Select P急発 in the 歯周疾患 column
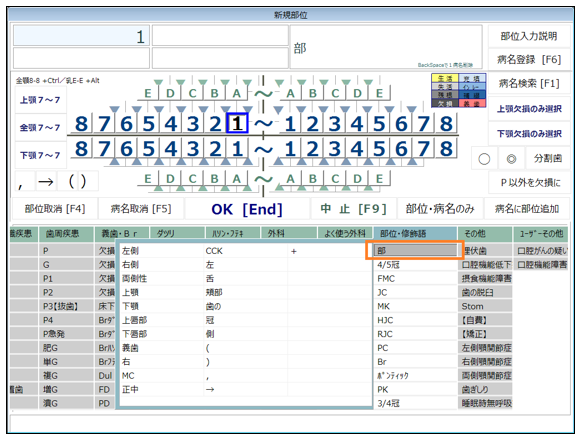The image size is (583, 439). pos(66,334)
